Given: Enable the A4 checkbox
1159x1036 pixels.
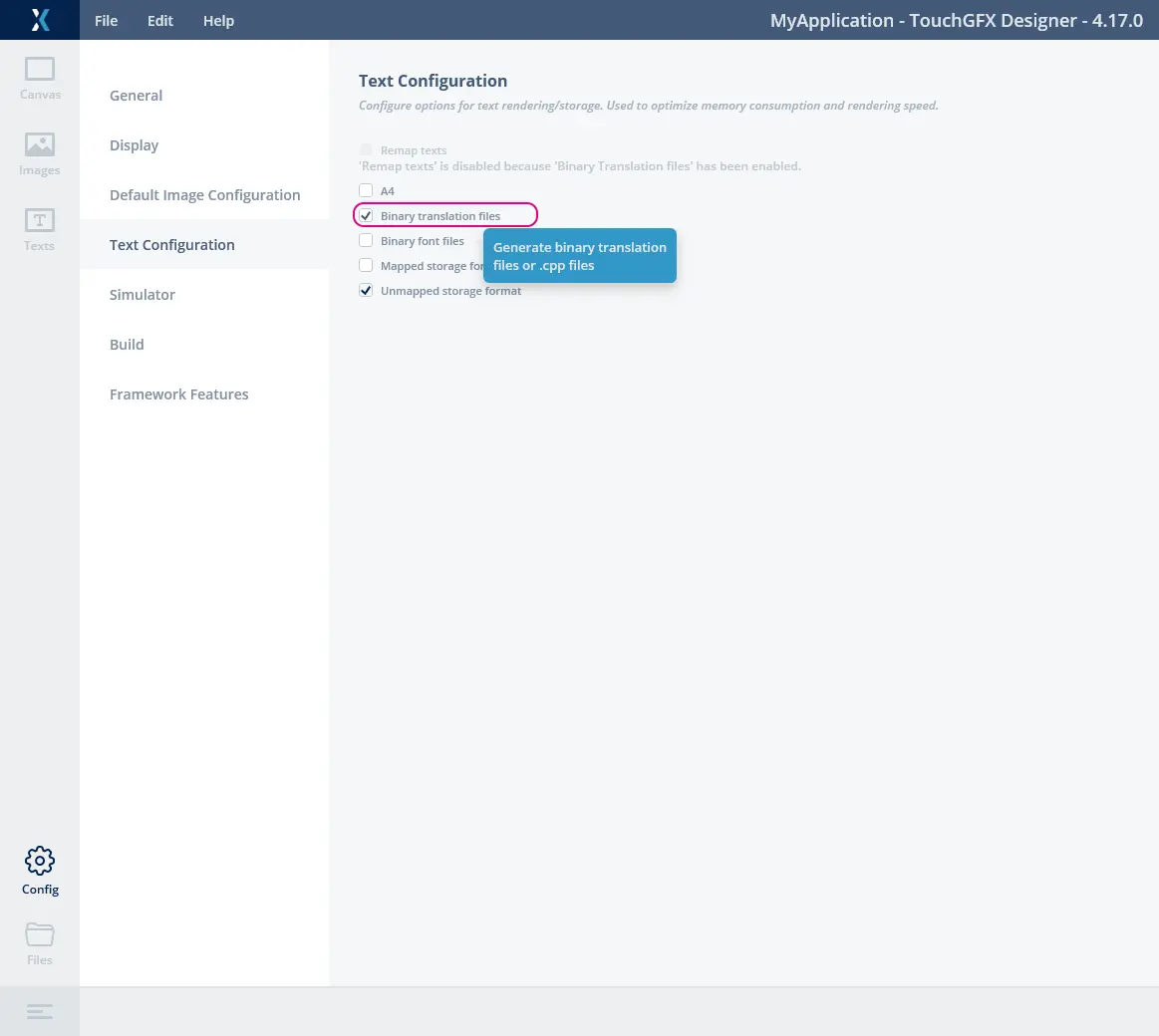Looking at the screenshot, I should 366,190.
